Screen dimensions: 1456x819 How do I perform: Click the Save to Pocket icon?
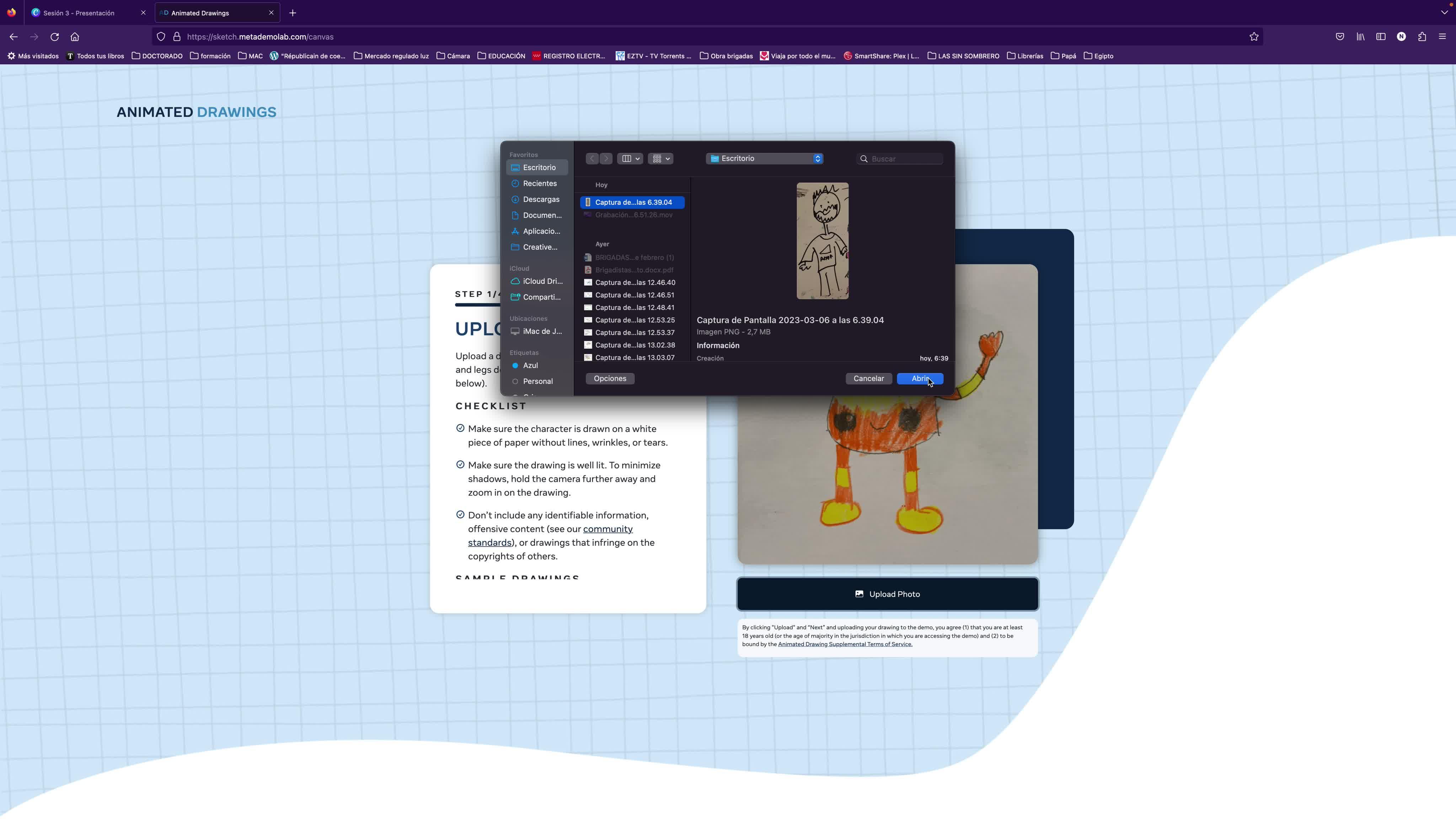pyautogui.click(x=1339, y=37)
